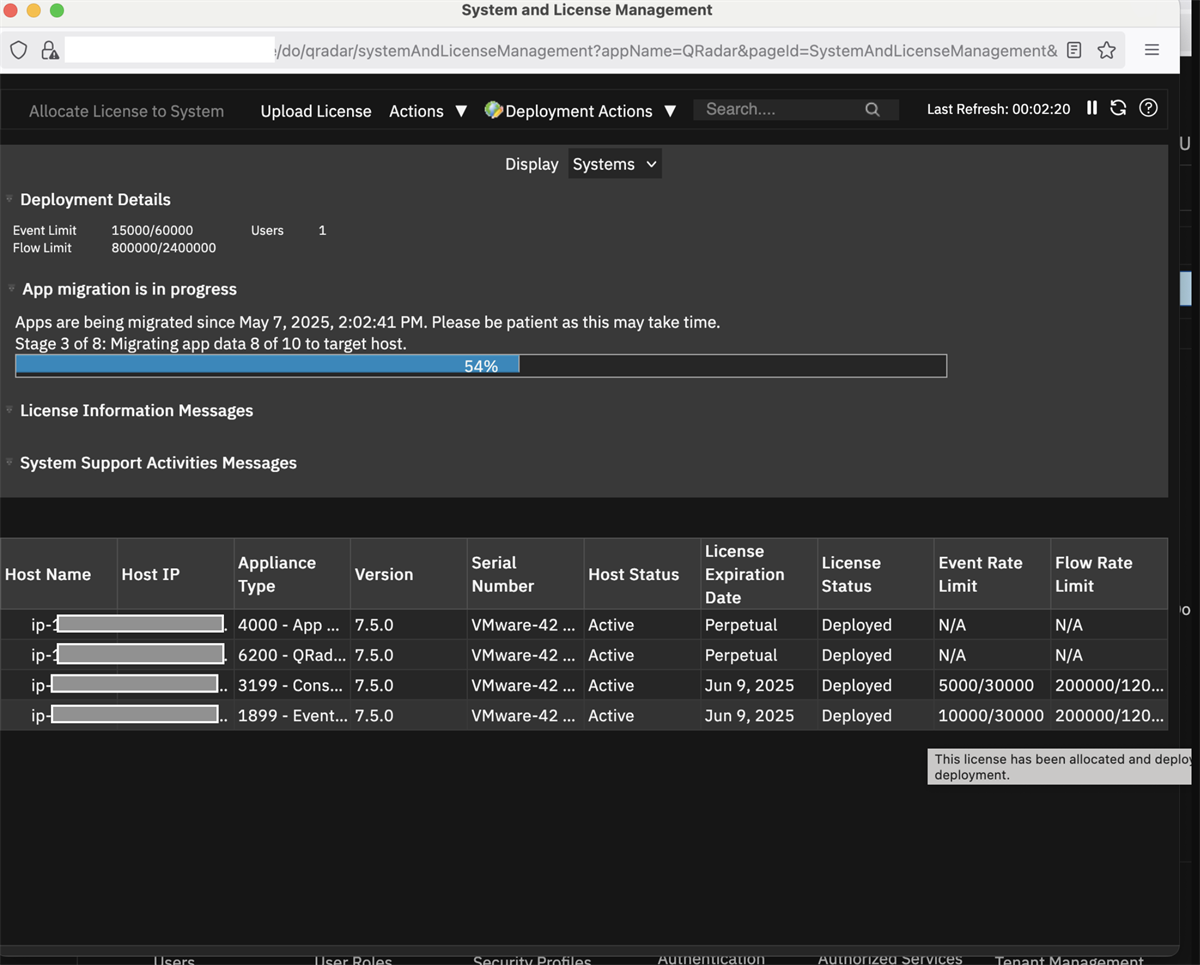The image size is (1200, 965).
Task: Sort by License Expiration Date column
Action: (x=759, y=574)
